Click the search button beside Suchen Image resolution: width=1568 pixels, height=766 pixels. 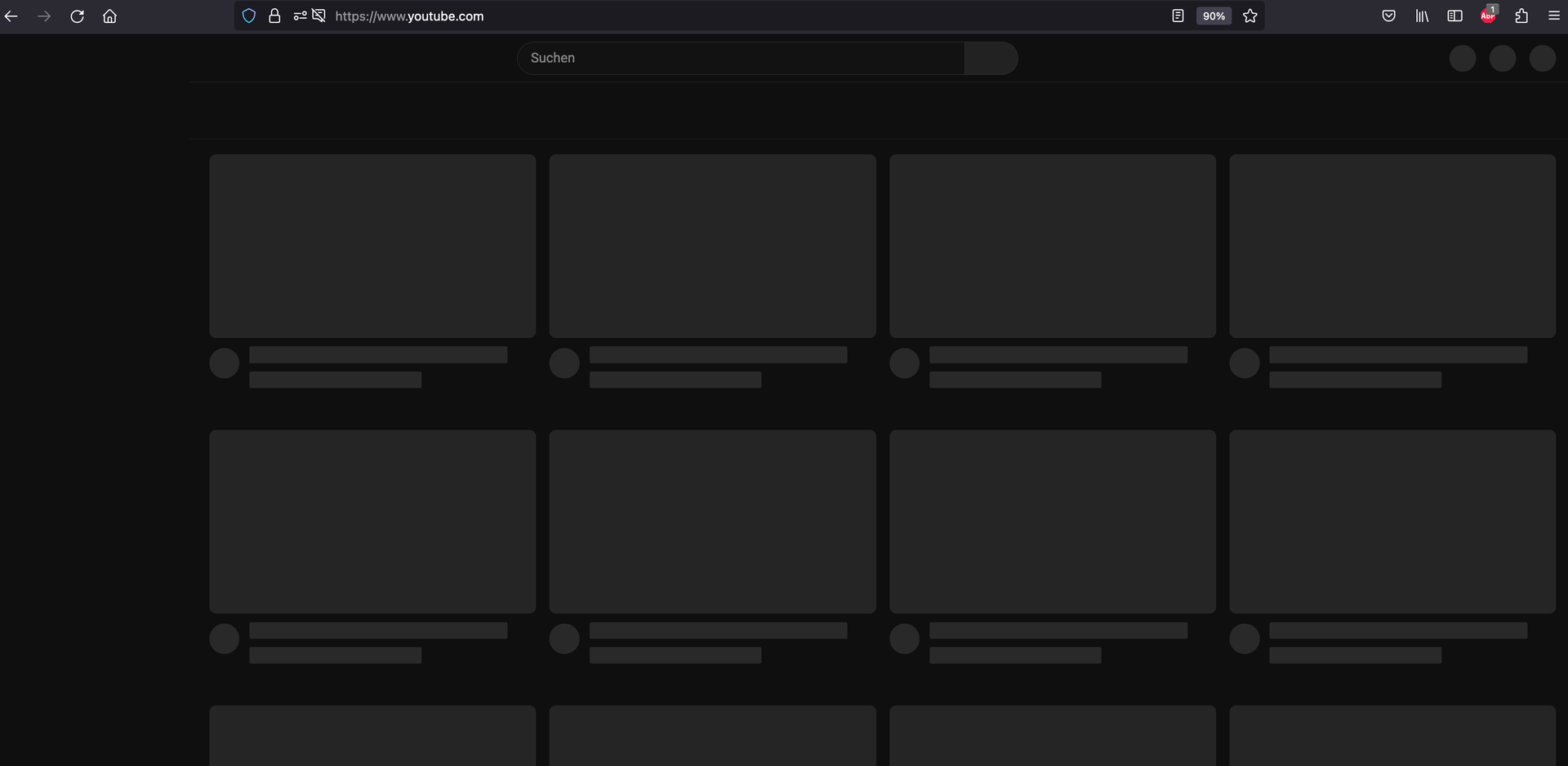pos(991,58)
